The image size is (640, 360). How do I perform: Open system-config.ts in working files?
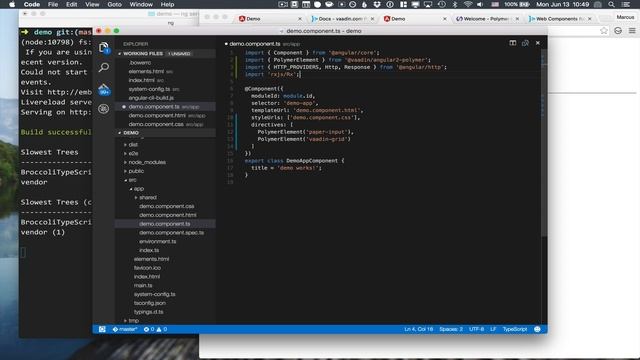[149, 89]
